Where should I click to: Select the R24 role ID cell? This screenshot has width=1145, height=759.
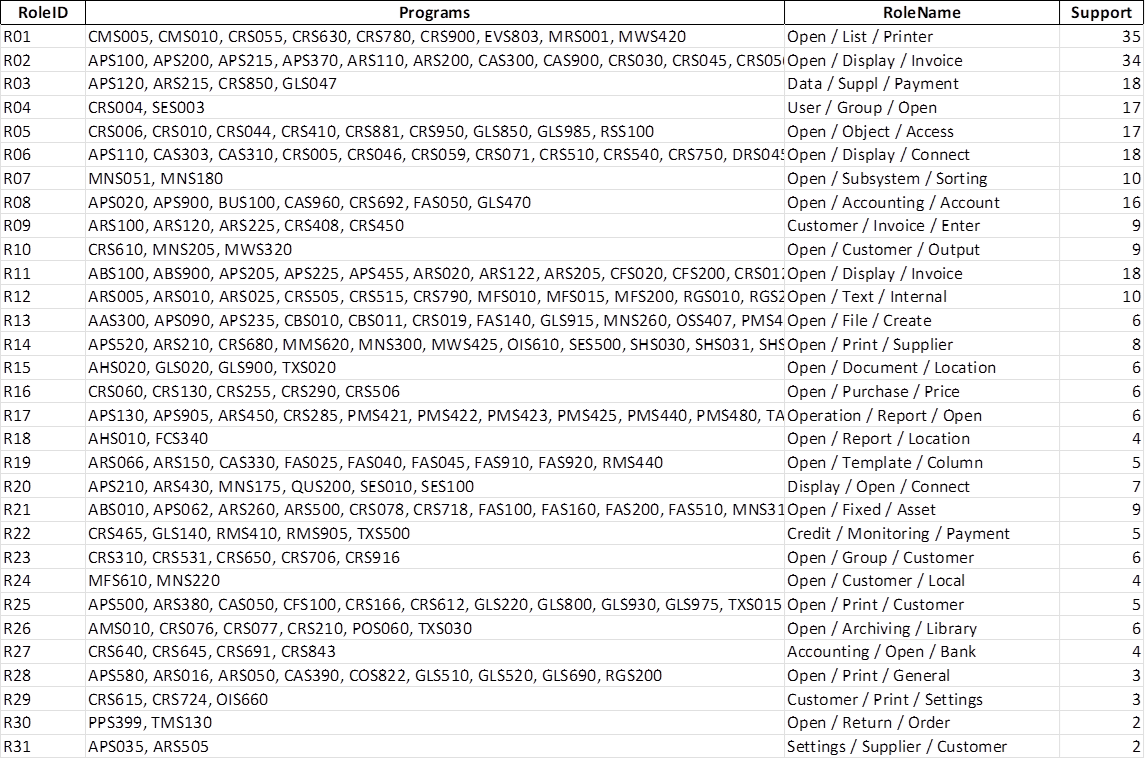[18, 581]
